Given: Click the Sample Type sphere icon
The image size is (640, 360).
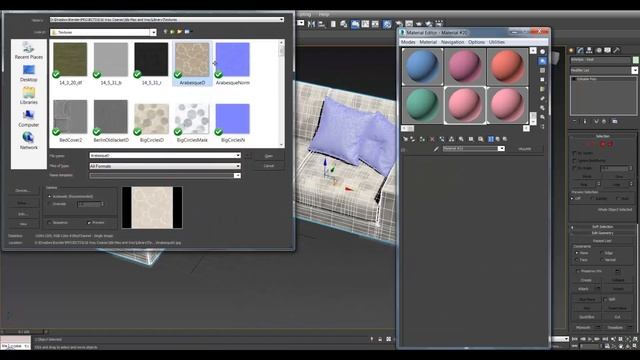Looking at the screenshot, I should [542, 51].
